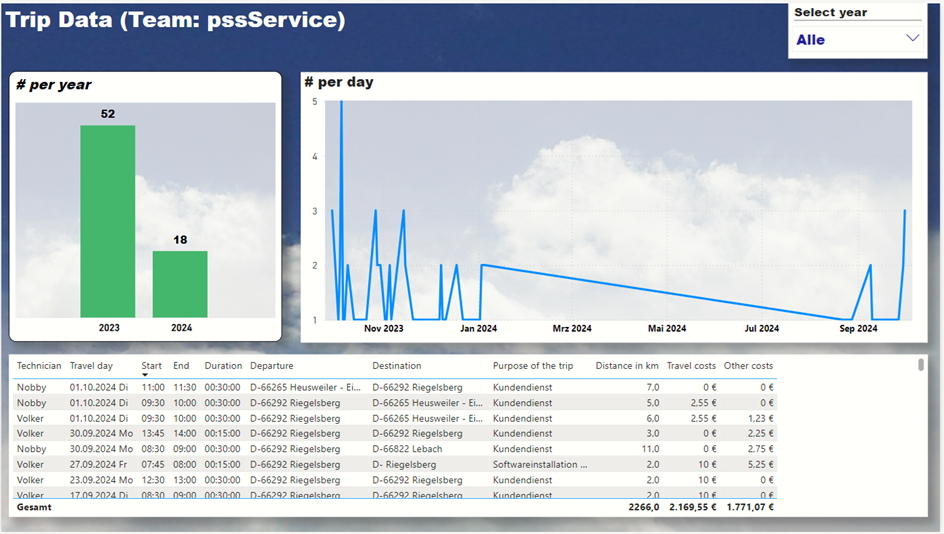Click the Destination column header
Screen dimensions: 944x534
[397, 366]
